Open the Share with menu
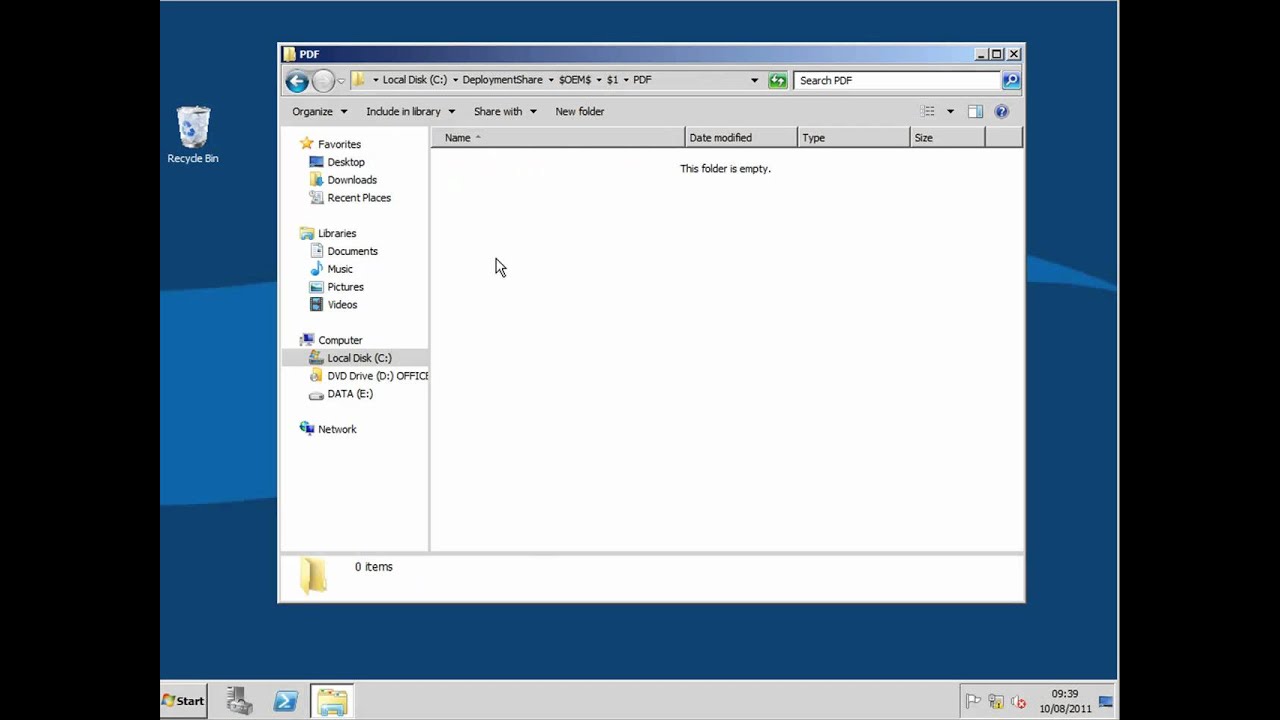Image resolution: width=1280 pixels, height=720 pixels. pyautogui.click(x=505, y=111)
